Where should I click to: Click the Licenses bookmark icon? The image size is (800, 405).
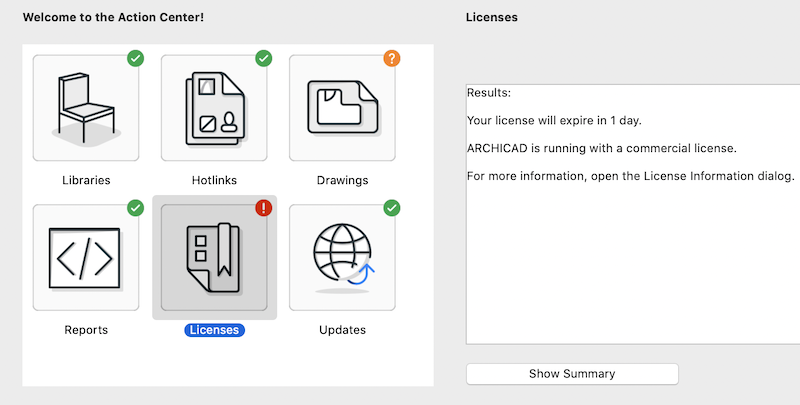click(x=214, y=258)
